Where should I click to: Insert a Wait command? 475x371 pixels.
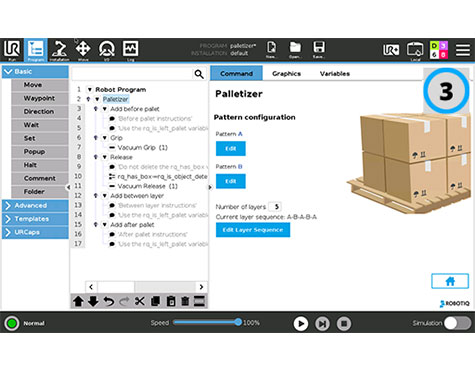pyautogui.click(x=40, y=125)
